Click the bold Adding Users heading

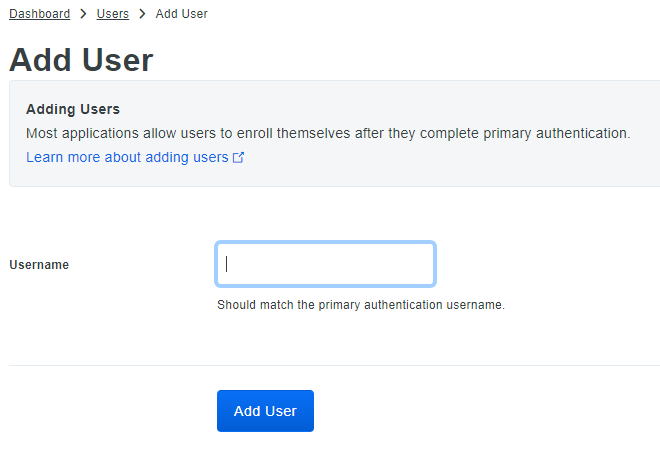(x=73, y=109)
